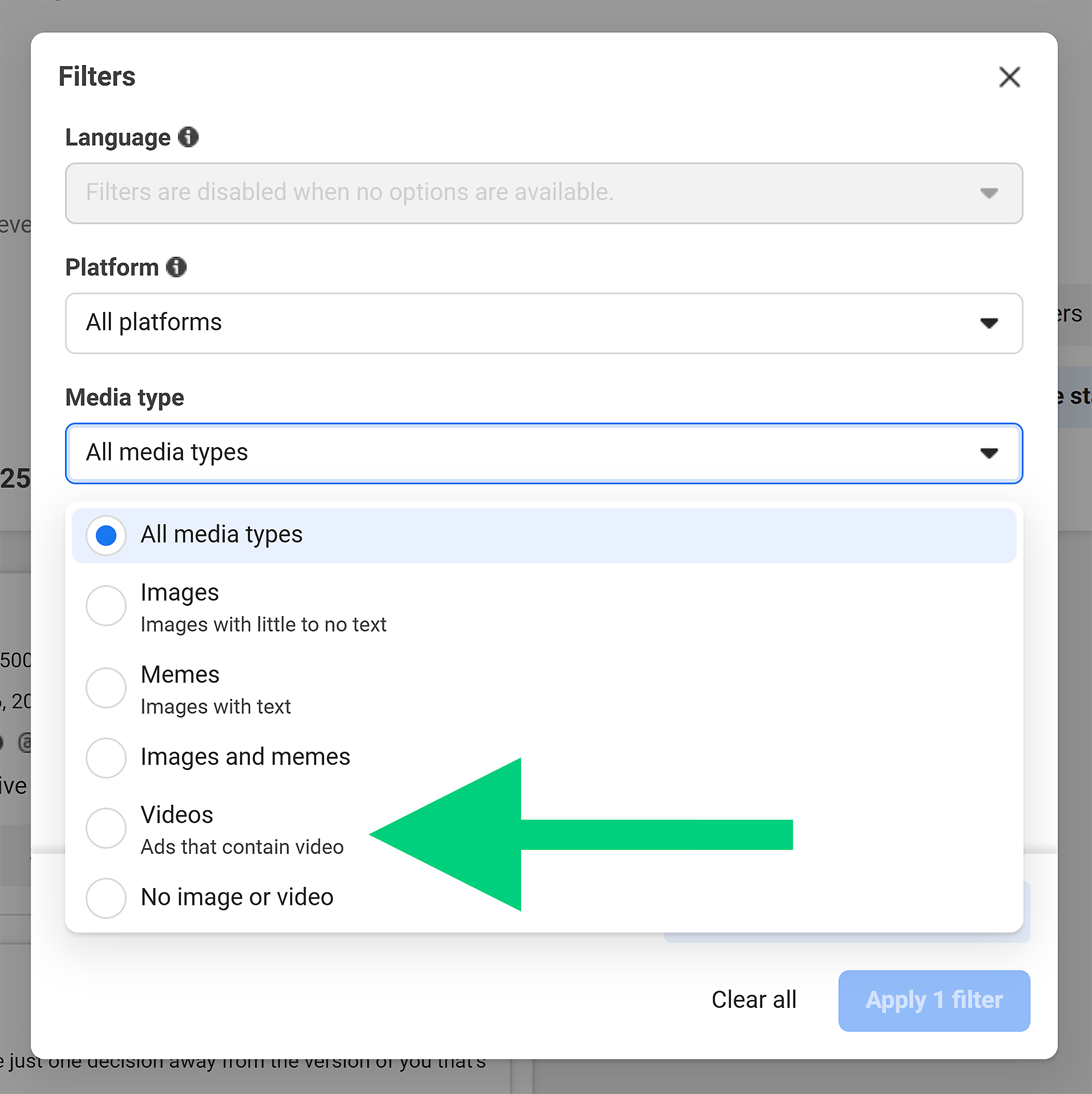Viewport: 1092px width, 1094px height.
Task: Click the Apply 1 filter button
Action: (x=934, y=1001)
